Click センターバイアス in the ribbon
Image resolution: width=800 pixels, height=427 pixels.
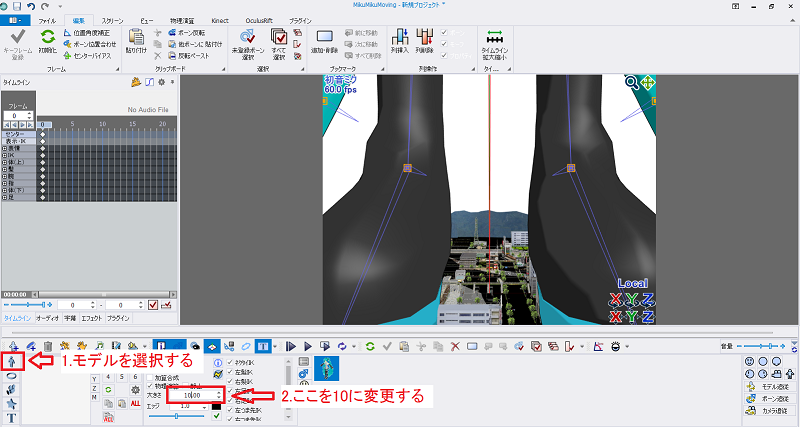pyautogui.click(x=87, y=56)
